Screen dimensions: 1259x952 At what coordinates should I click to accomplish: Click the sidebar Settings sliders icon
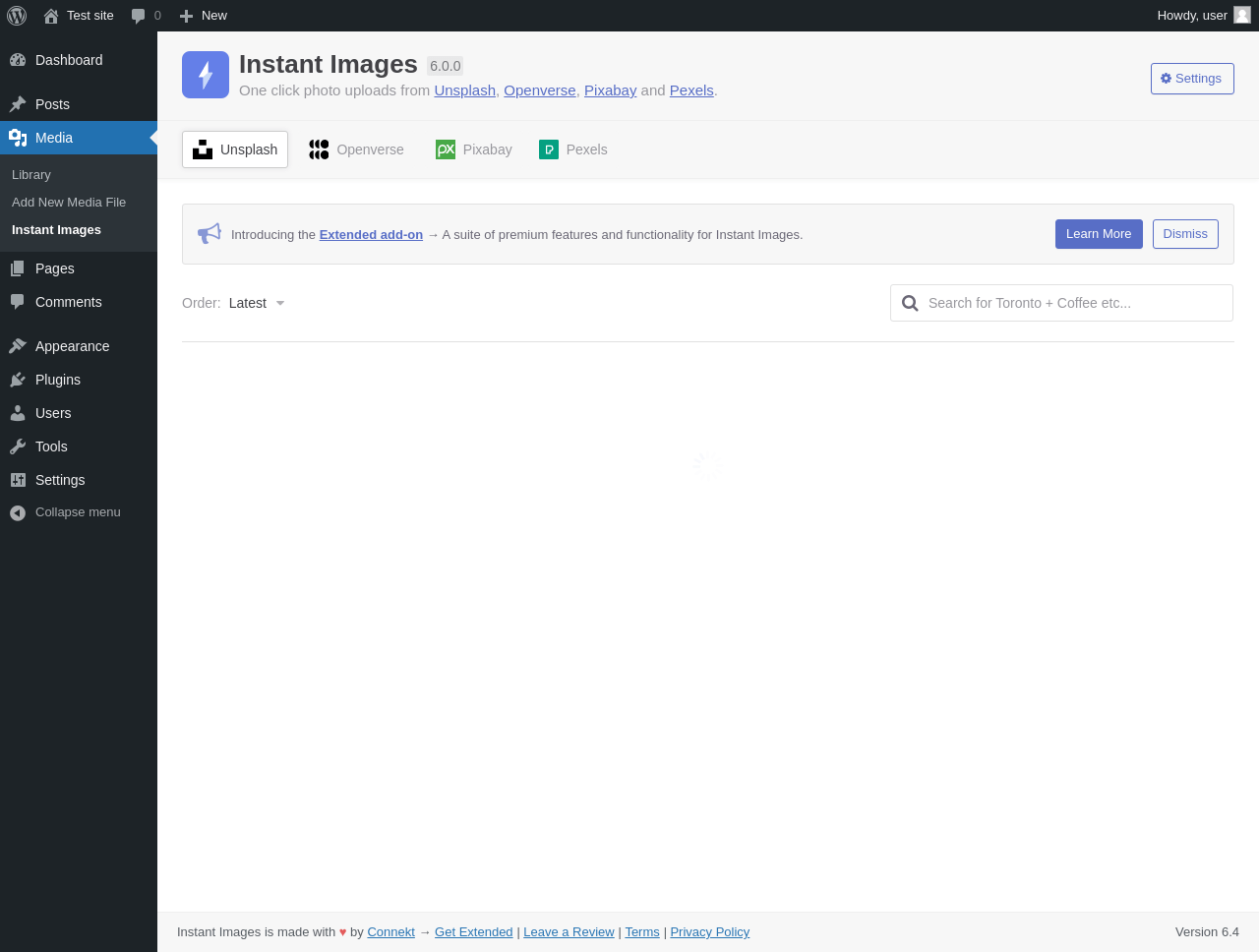18,480
